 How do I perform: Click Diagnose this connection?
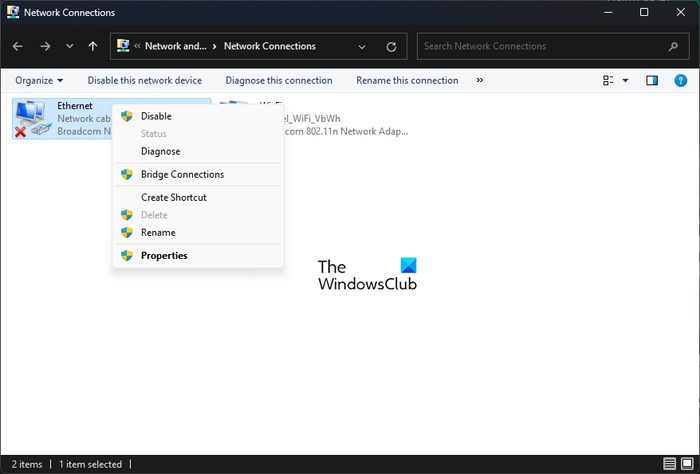click(279, 80)
